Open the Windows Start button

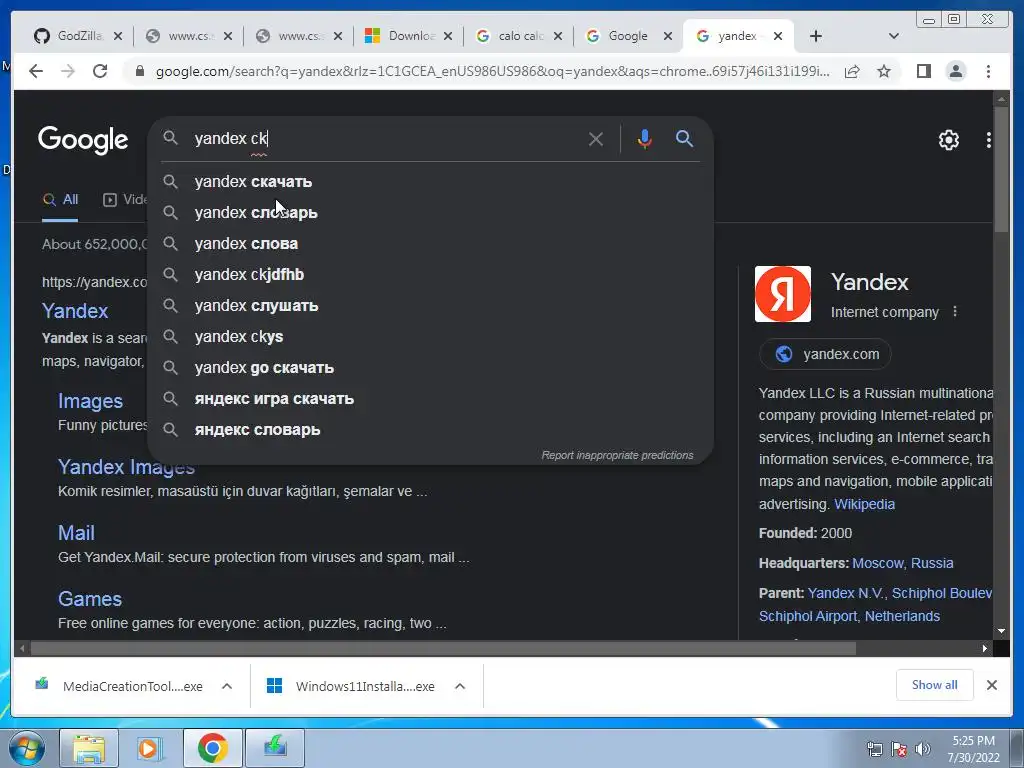(26, 748)
